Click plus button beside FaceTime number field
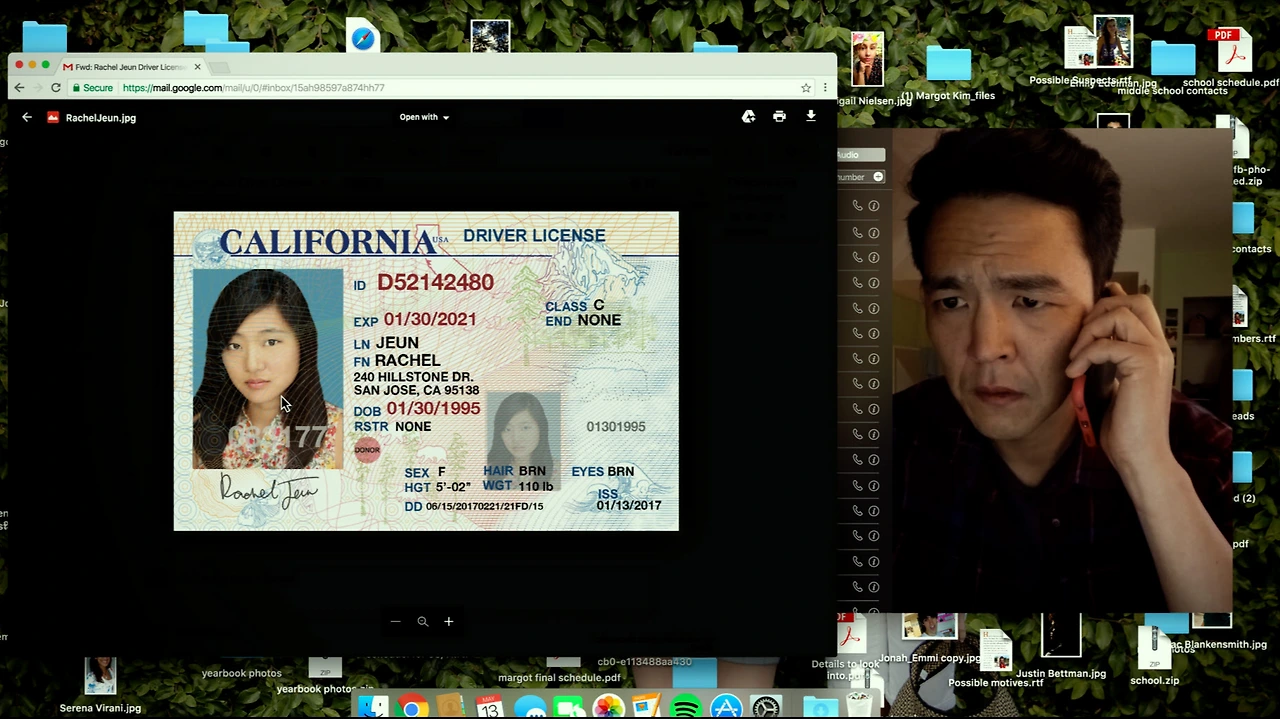1280x719 pixels. pyautogui.click(x=878, y=177)
